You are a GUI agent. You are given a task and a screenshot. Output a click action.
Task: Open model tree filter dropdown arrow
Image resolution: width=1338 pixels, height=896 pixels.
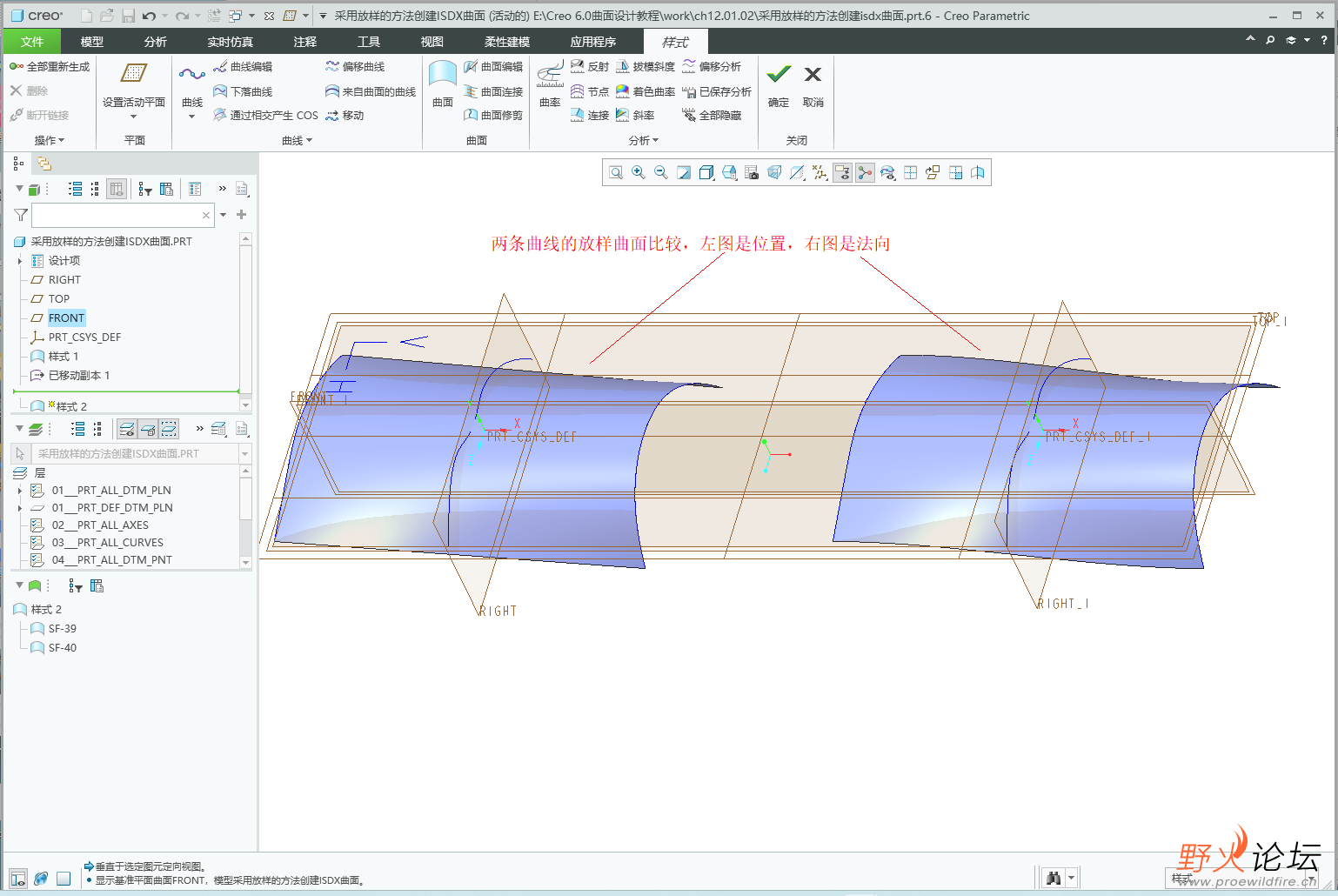[x=224, y=215]
